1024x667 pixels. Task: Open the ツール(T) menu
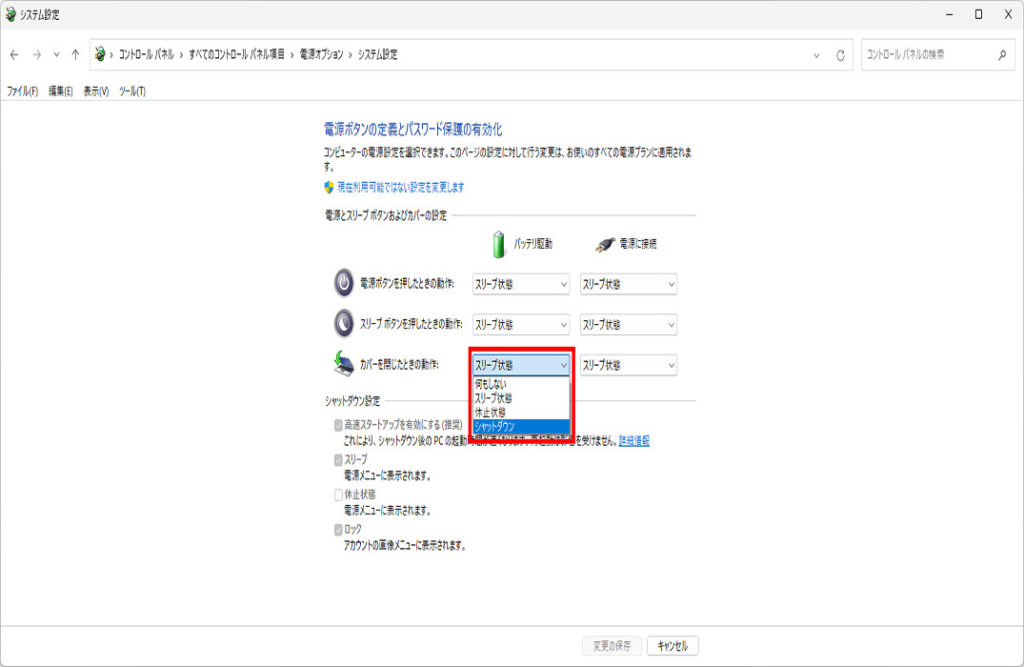pos(132,91)
